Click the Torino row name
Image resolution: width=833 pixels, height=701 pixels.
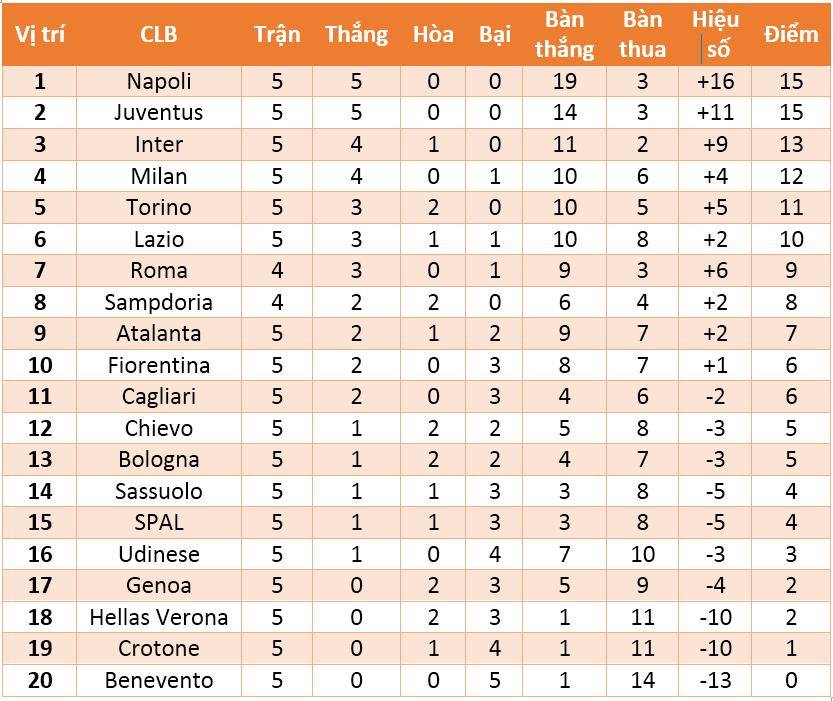(x=159, y=207)
